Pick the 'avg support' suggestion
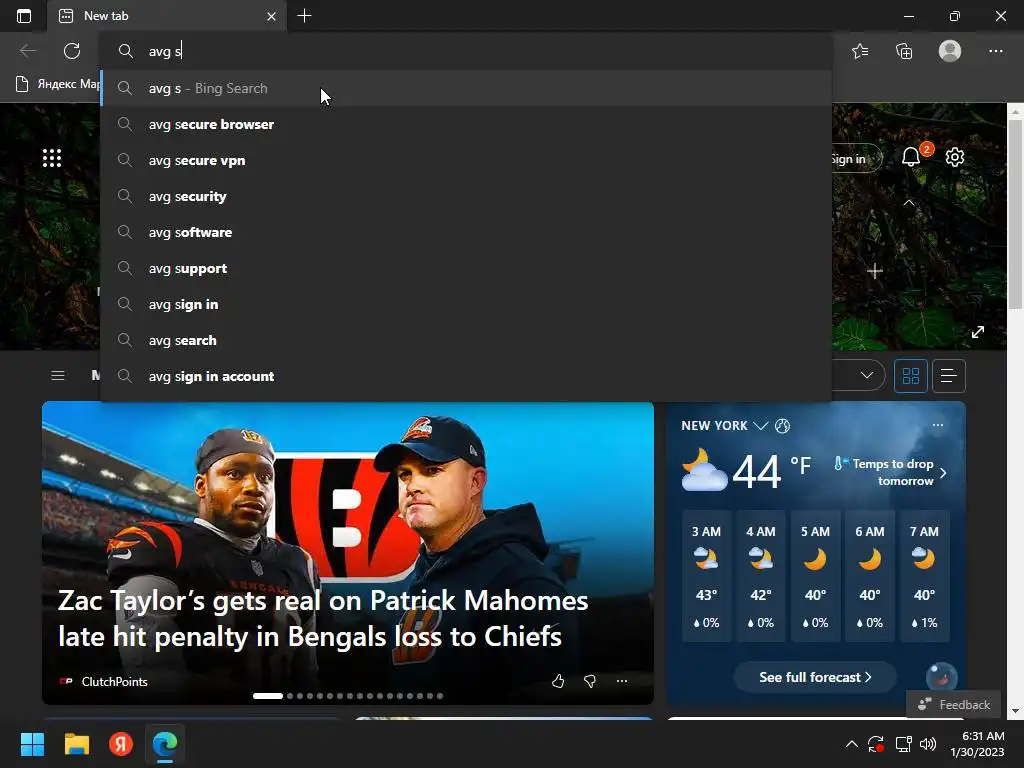Screen dimensions: 1024x768 pyautogui.click(x=466, y=268)
